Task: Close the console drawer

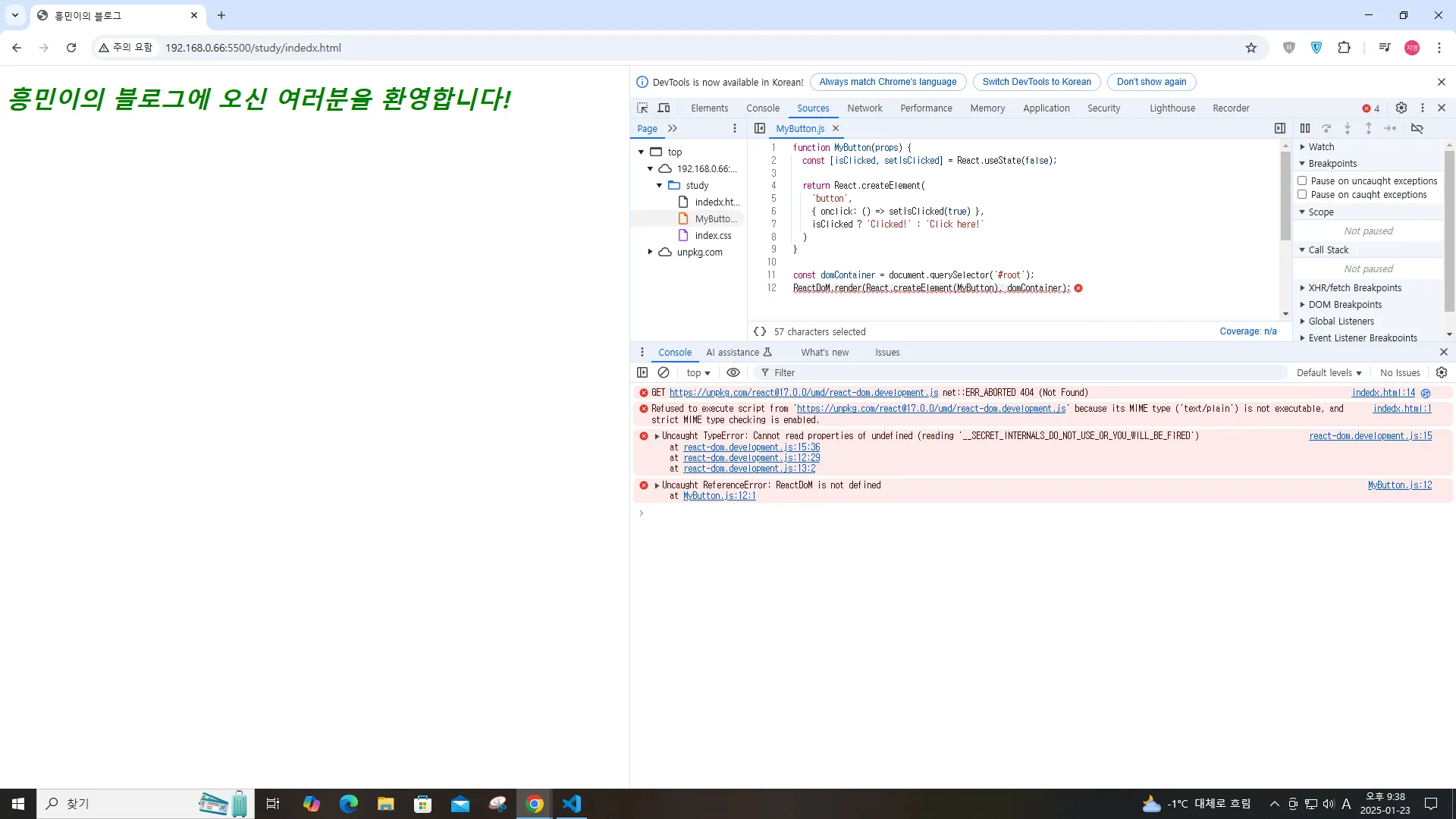Action: 1444,352
